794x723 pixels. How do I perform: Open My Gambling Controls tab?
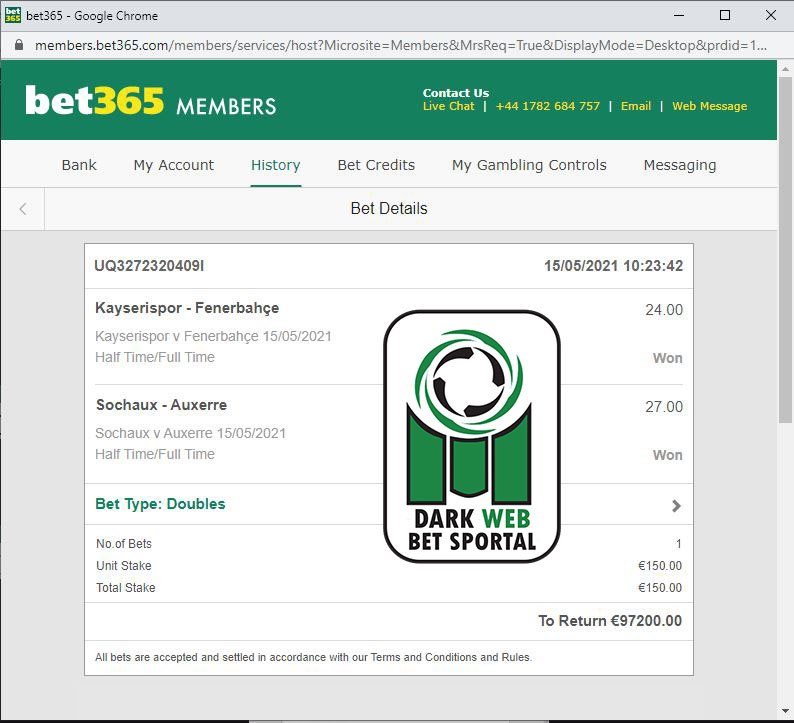click(529, 165)
